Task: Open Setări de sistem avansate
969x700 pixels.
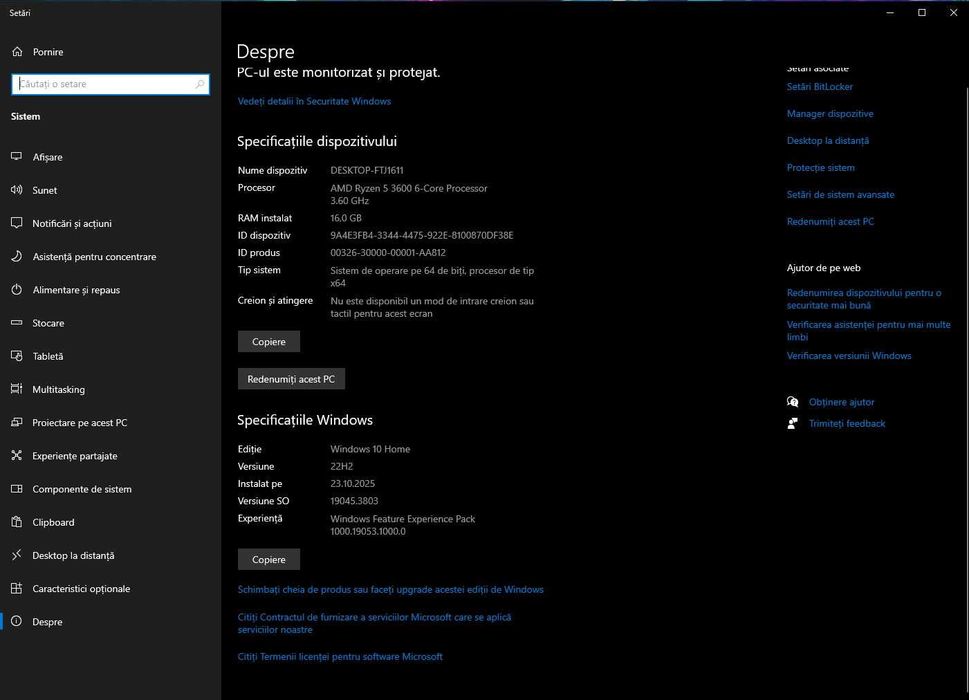Action: point(840,195)
